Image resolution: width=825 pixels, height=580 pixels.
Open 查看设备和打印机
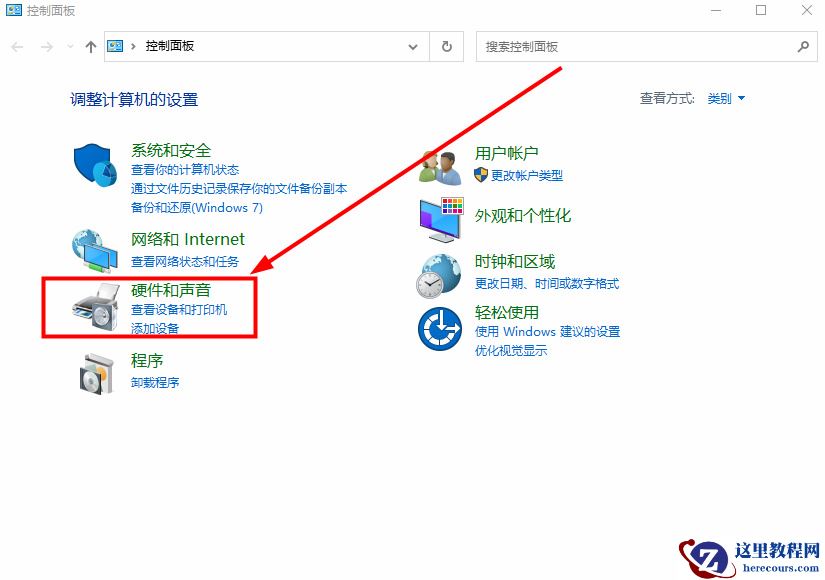(182, 309)
